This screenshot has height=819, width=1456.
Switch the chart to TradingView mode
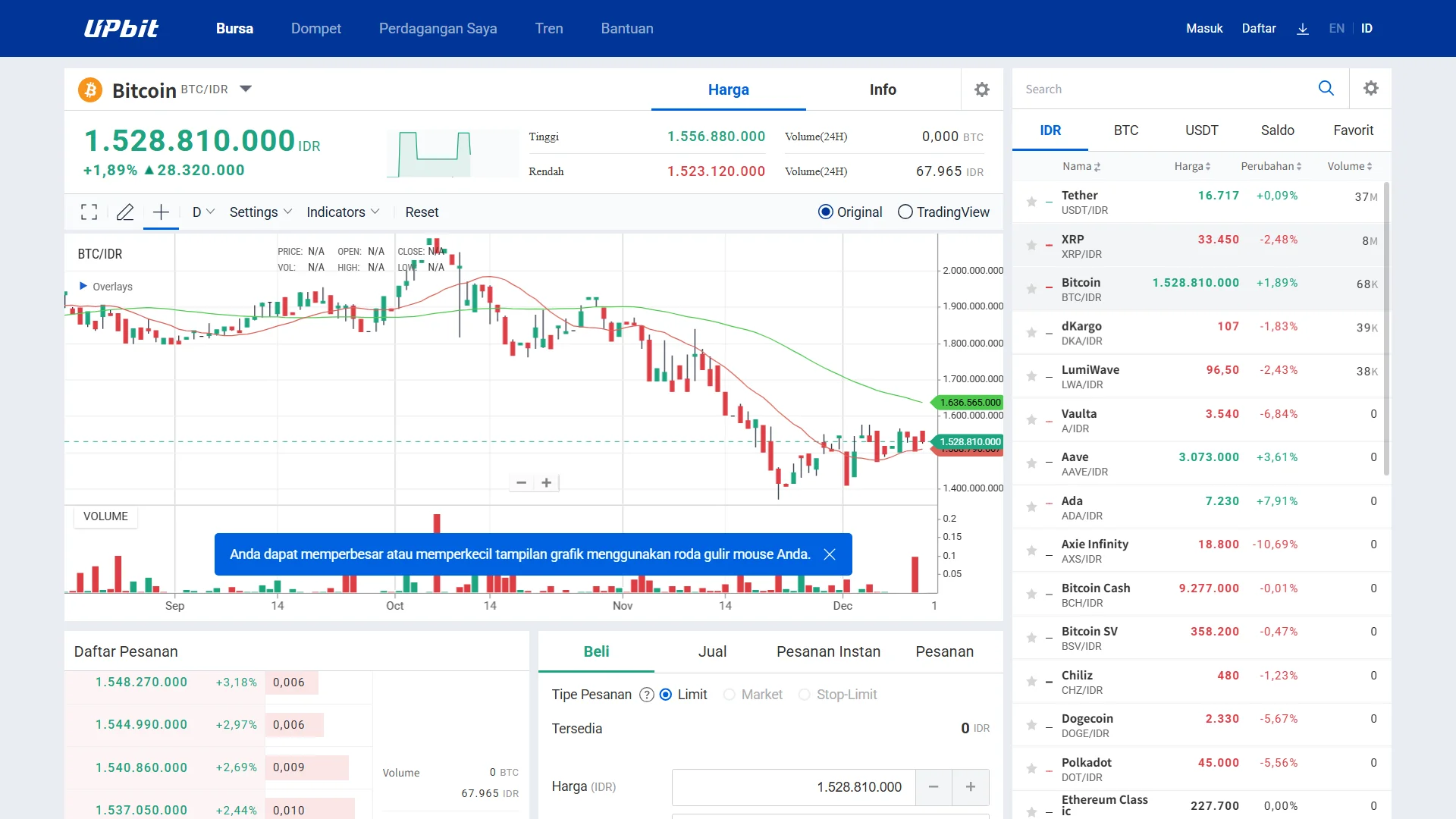(904, 212)
